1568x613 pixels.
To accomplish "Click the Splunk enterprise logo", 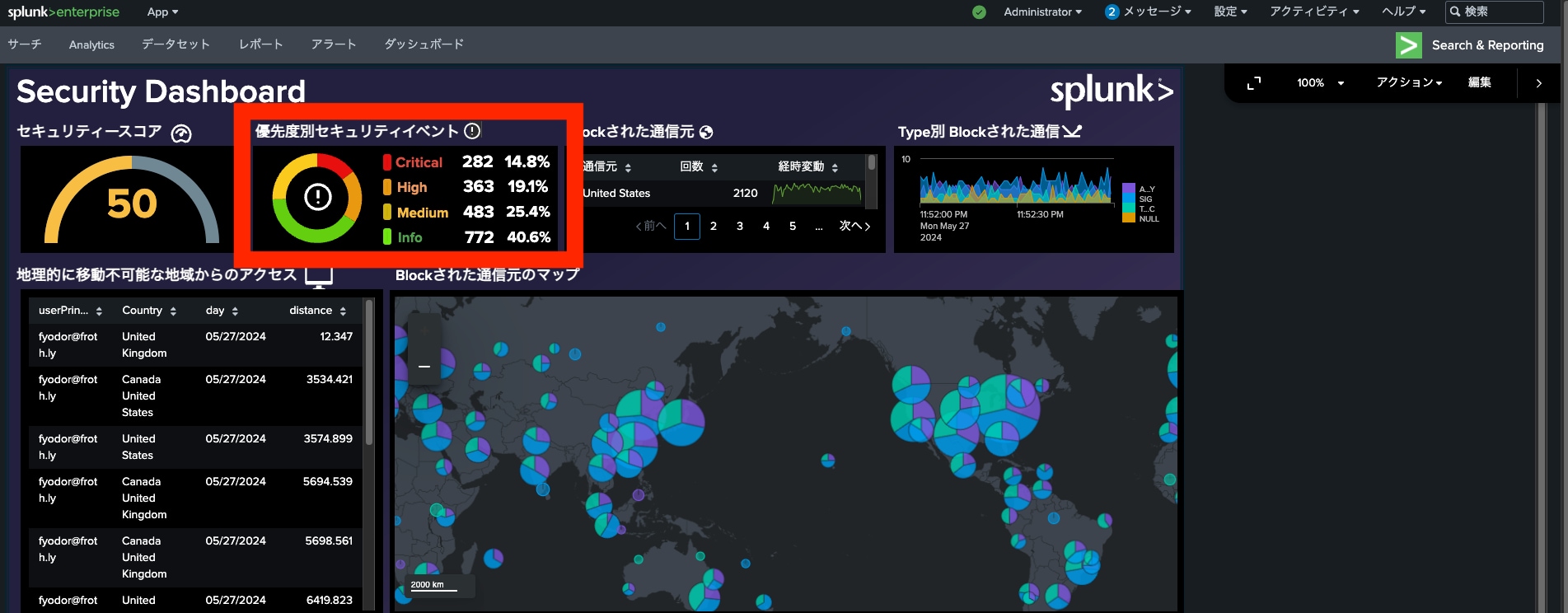I will tap(63, 12).
